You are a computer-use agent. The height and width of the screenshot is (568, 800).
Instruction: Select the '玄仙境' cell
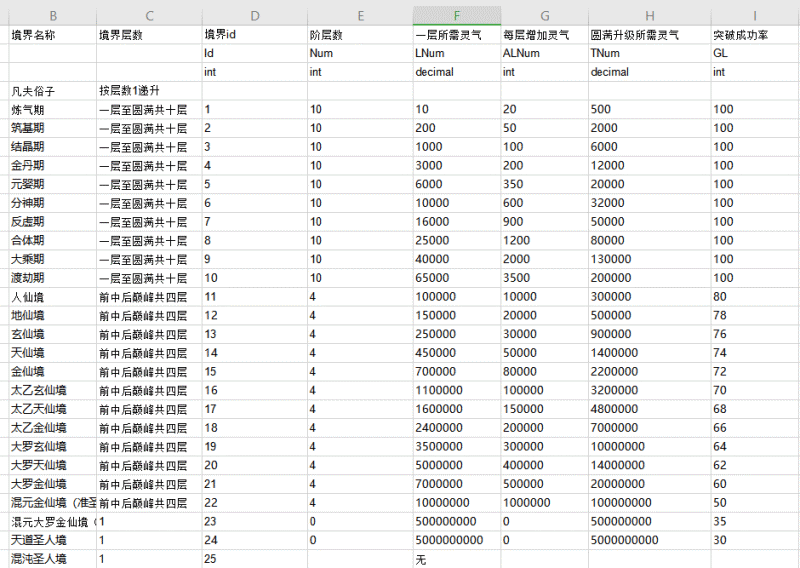pos(53,334)
